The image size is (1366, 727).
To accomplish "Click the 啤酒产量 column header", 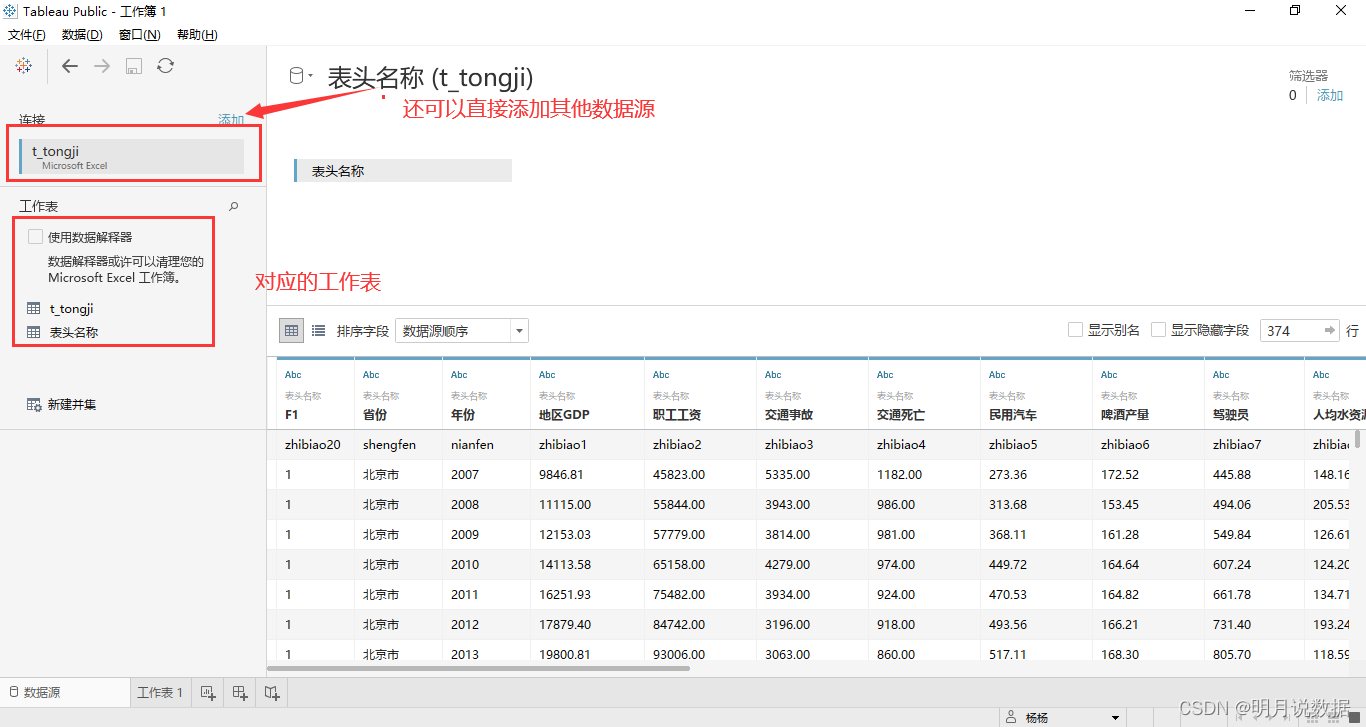I will 1125,414.
